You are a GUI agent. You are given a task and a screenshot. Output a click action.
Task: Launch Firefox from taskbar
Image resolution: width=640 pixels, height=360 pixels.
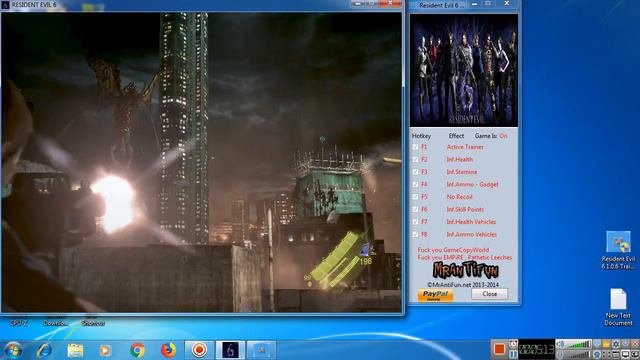pos(168,350)
